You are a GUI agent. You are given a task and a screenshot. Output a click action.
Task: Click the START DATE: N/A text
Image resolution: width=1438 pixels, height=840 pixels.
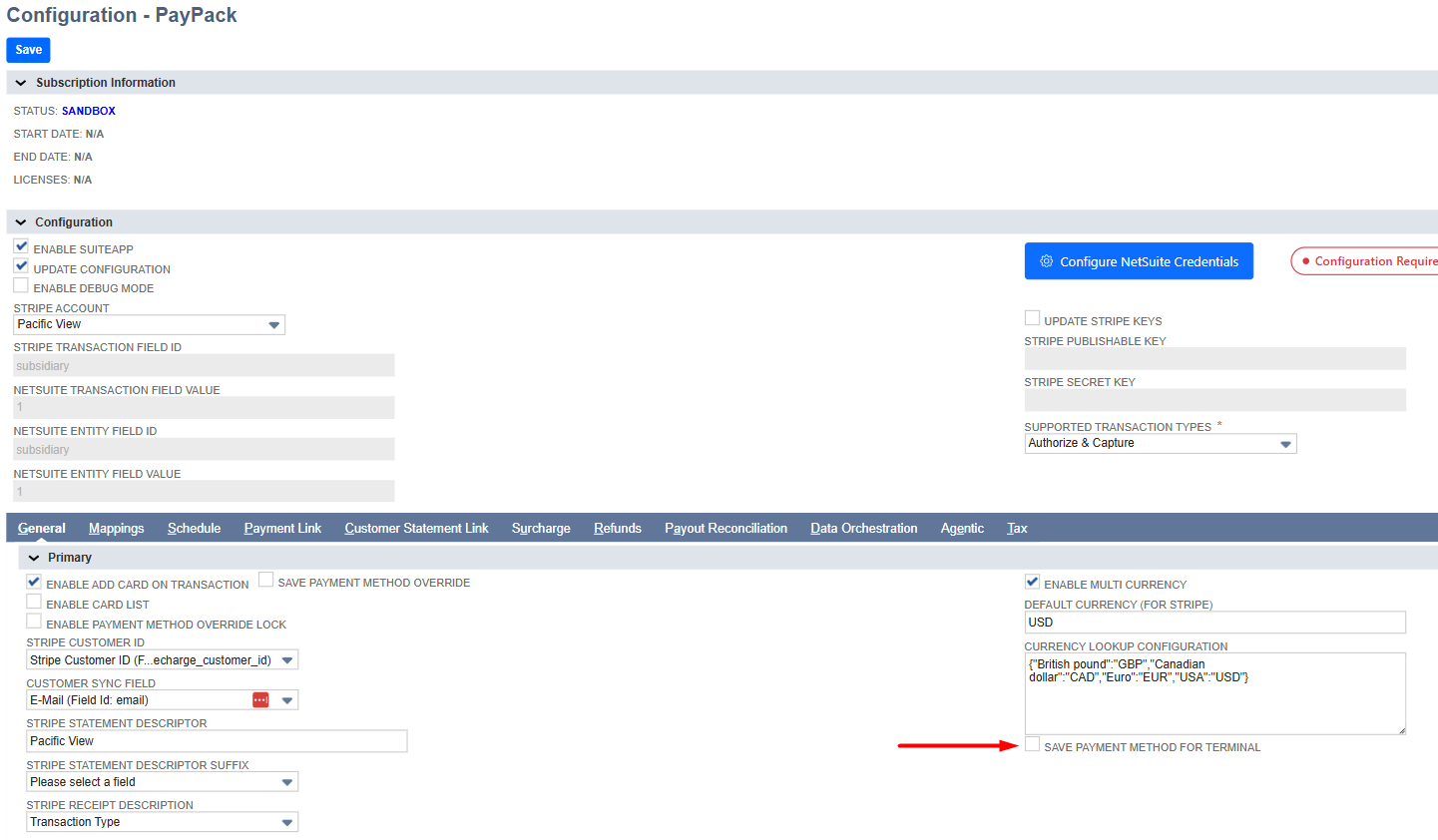click(x=59, y=134)
